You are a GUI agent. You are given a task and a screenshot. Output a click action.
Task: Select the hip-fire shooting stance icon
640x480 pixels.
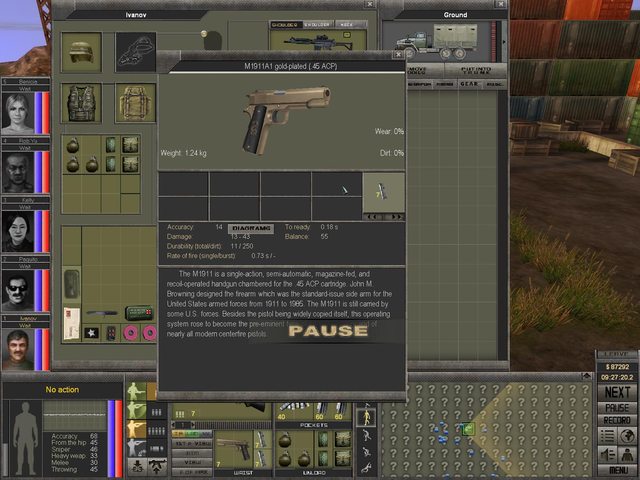[136, 392]
